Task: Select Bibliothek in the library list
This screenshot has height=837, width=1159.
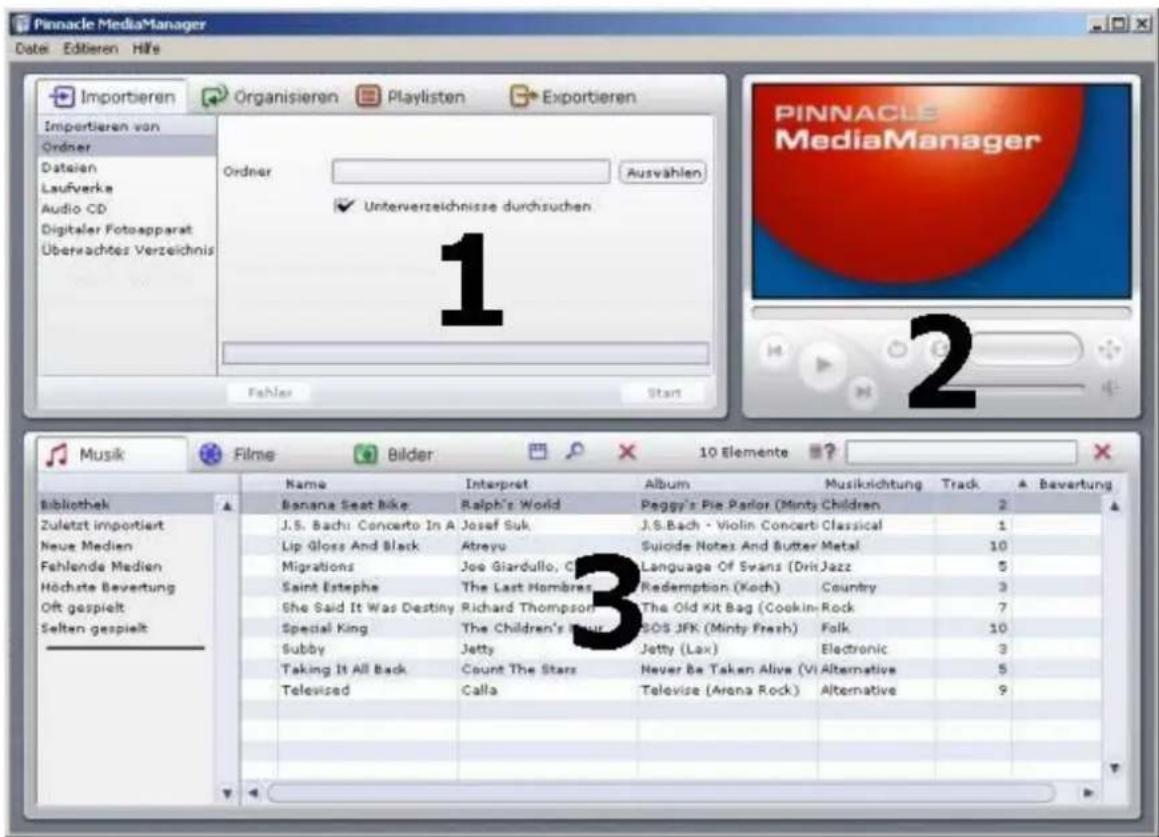Action: tap(126, 505)
